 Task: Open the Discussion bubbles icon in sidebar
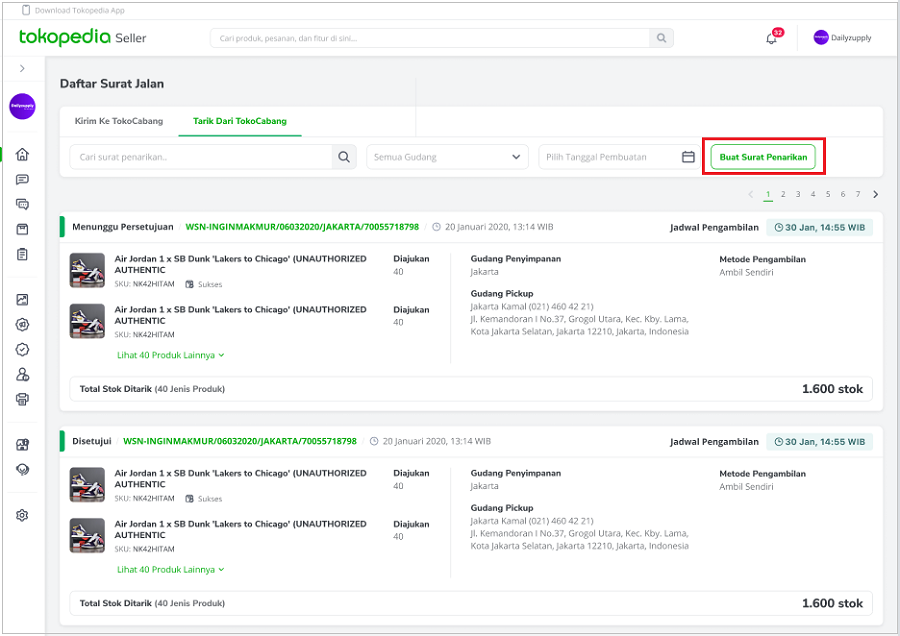point(22,204)
